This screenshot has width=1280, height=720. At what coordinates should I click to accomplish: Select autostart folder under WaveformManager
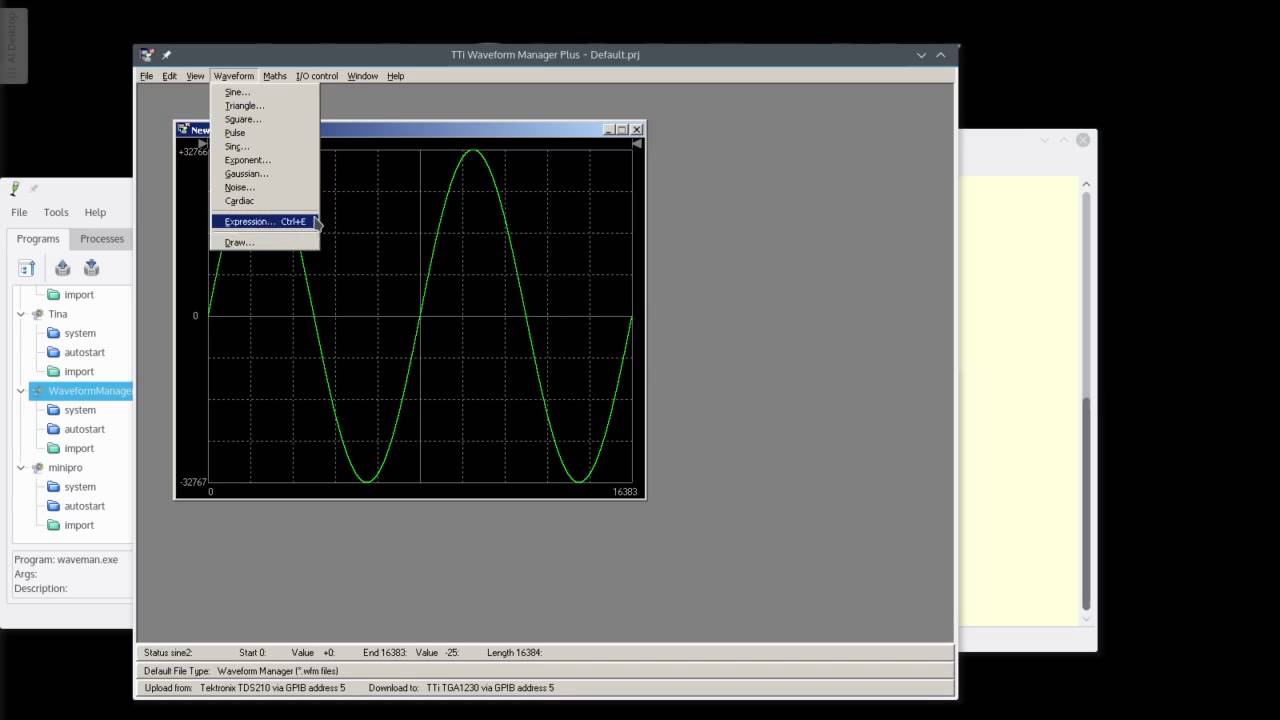pyautogui.click(x=84, y=429)
